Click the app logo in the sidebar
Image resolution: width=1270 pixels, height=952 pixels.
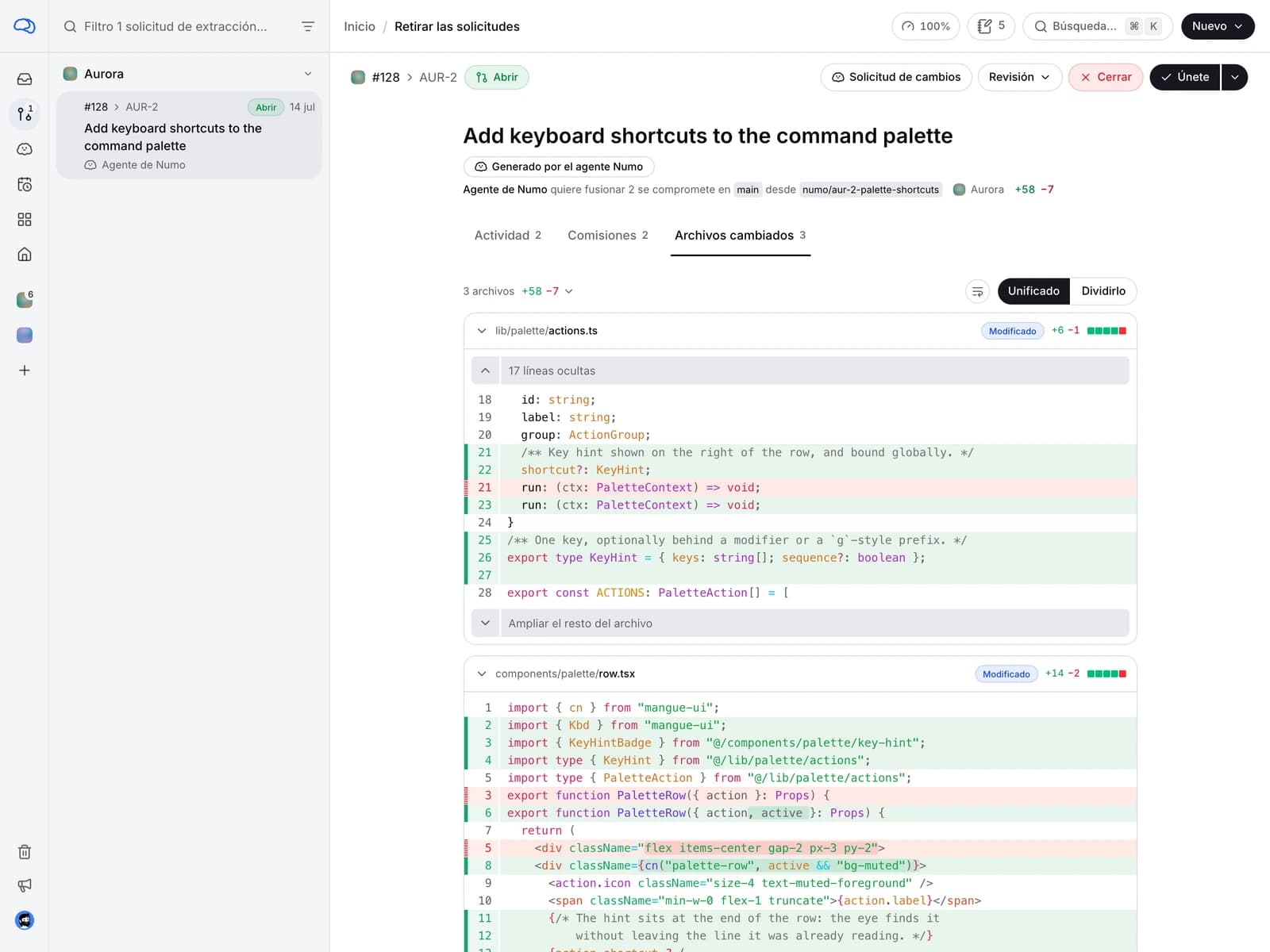25,26
